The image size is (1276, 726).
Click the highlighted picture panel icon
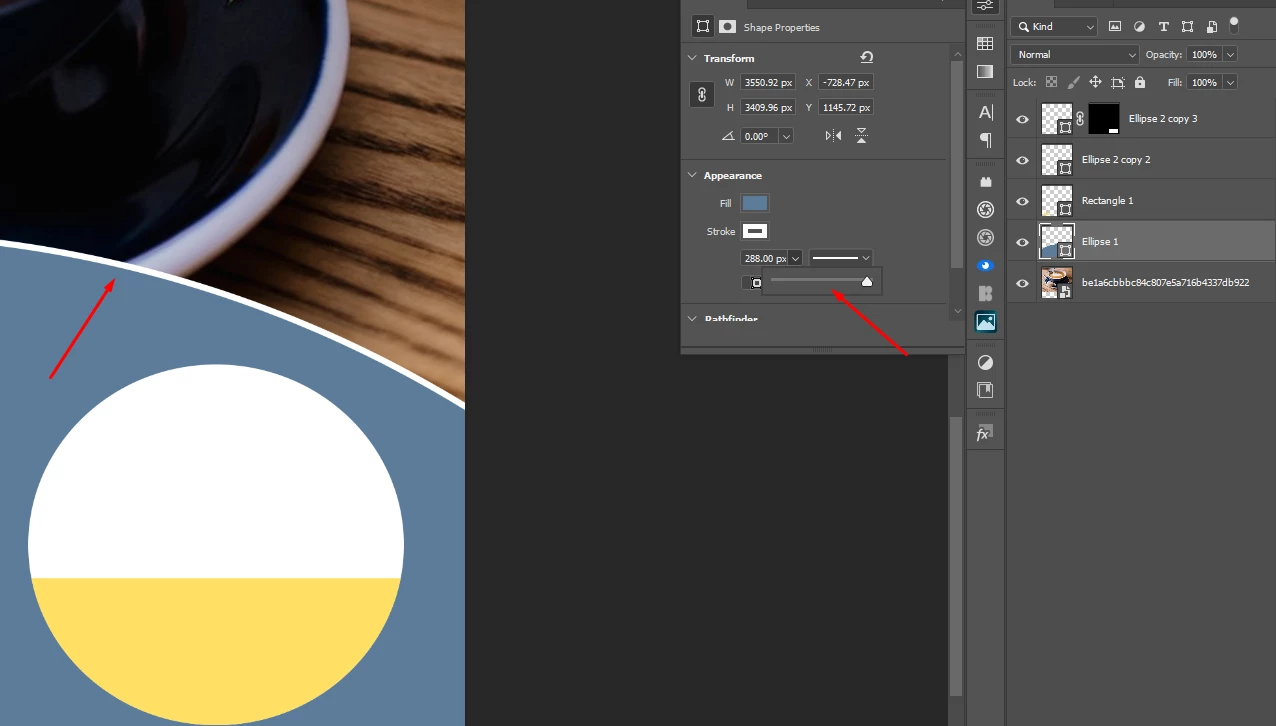click(x=985, y=322)
